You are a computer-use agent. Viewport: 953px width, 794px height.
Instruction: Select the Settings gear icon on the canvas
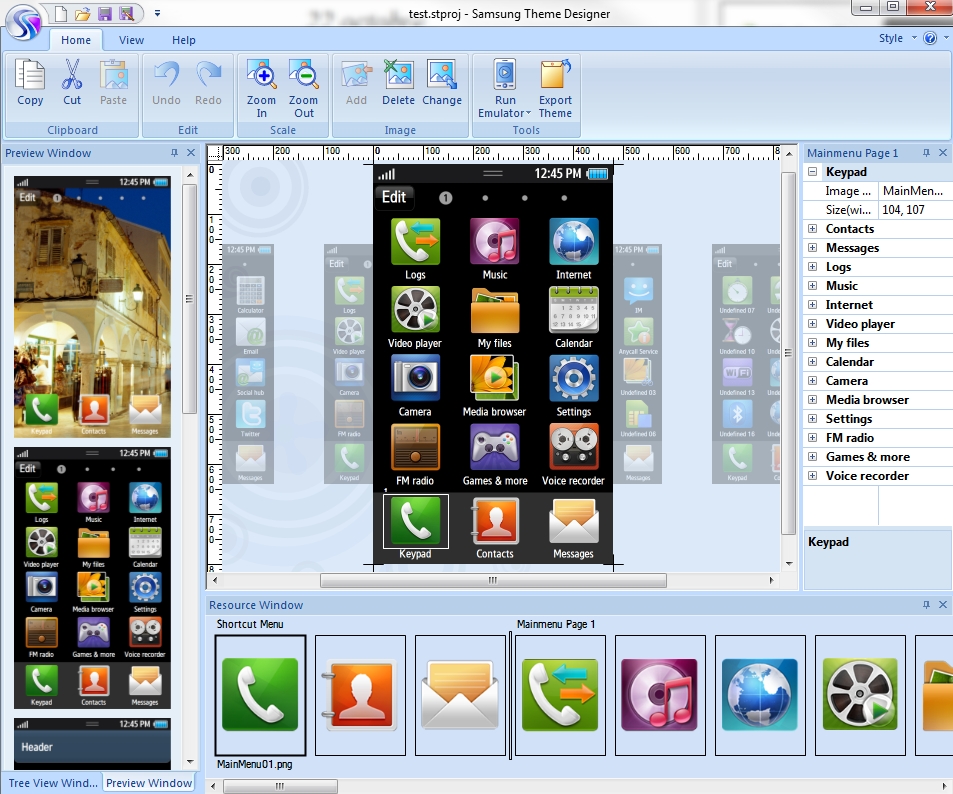[574, 378]
